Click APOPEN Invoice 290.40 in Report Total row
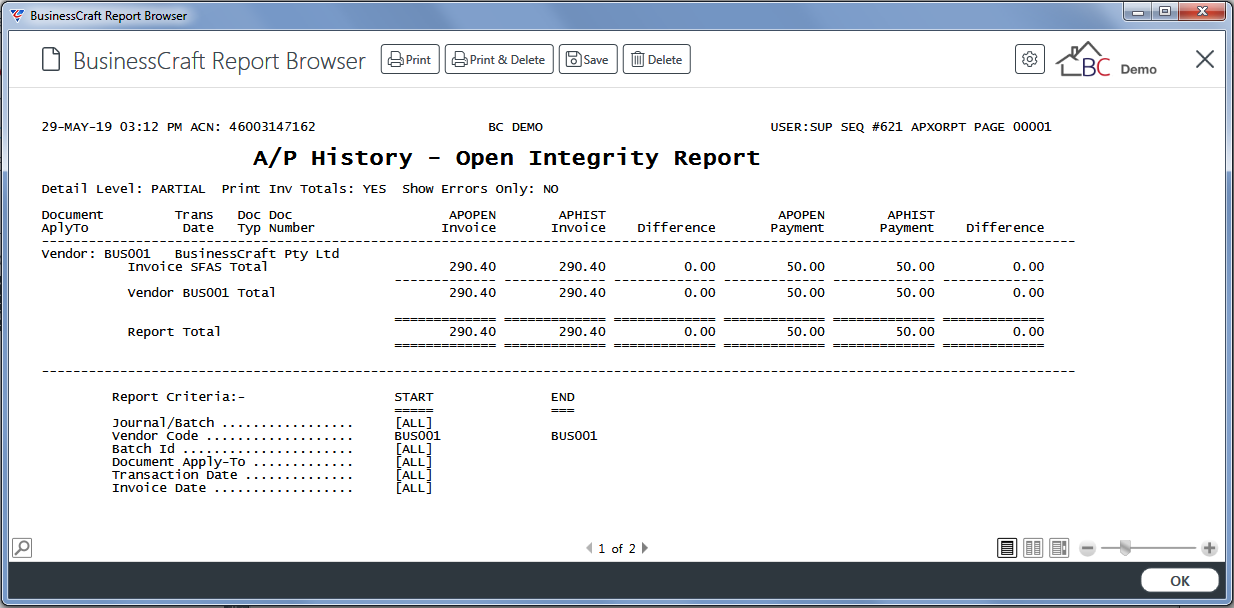 click(473, 332)
